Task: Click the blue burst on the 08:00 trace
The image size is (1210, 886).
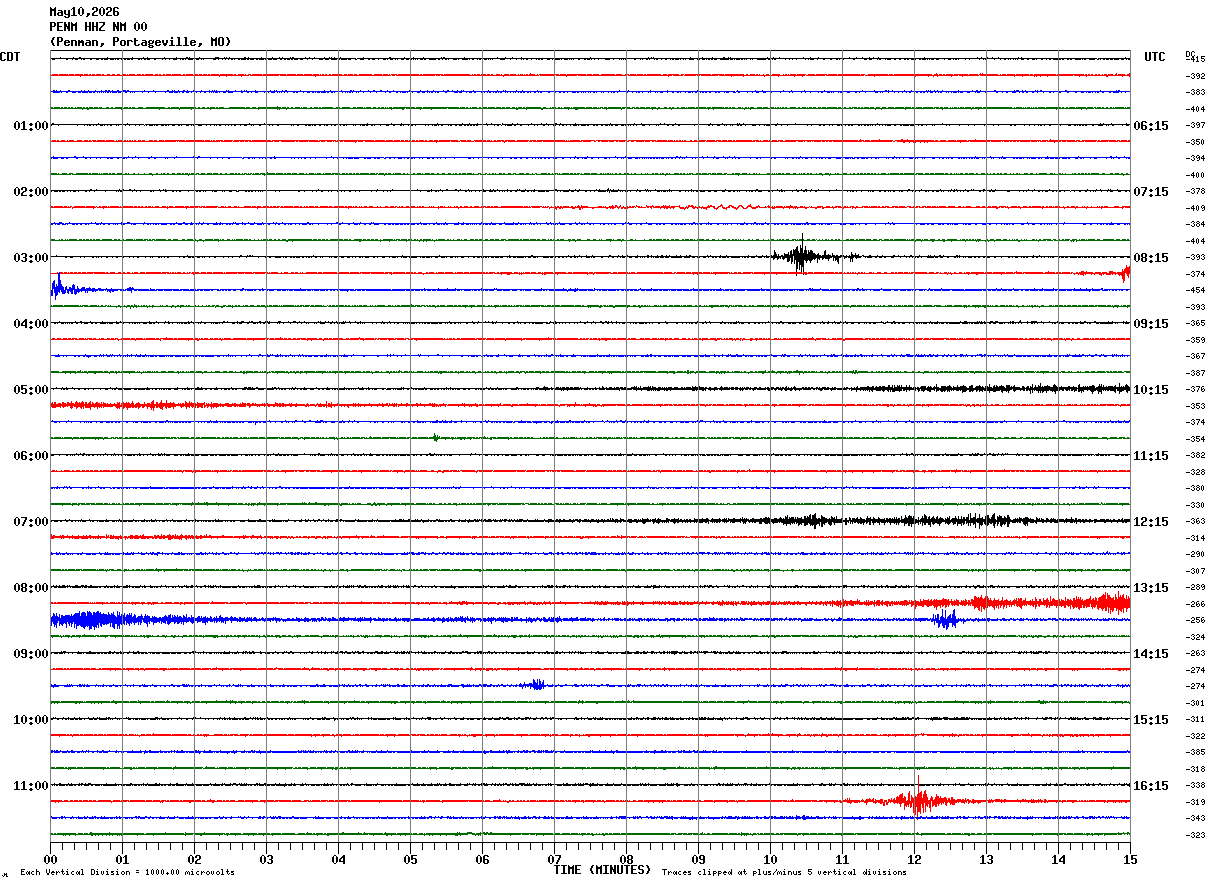Action: [944, 620]
